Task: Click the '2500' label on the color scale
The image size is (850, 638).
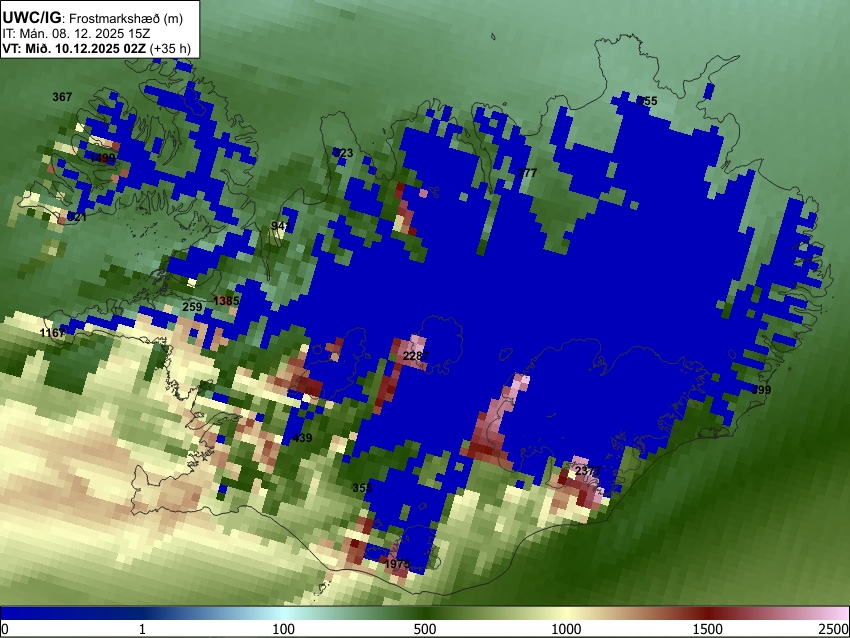Action: coord(834,629)
